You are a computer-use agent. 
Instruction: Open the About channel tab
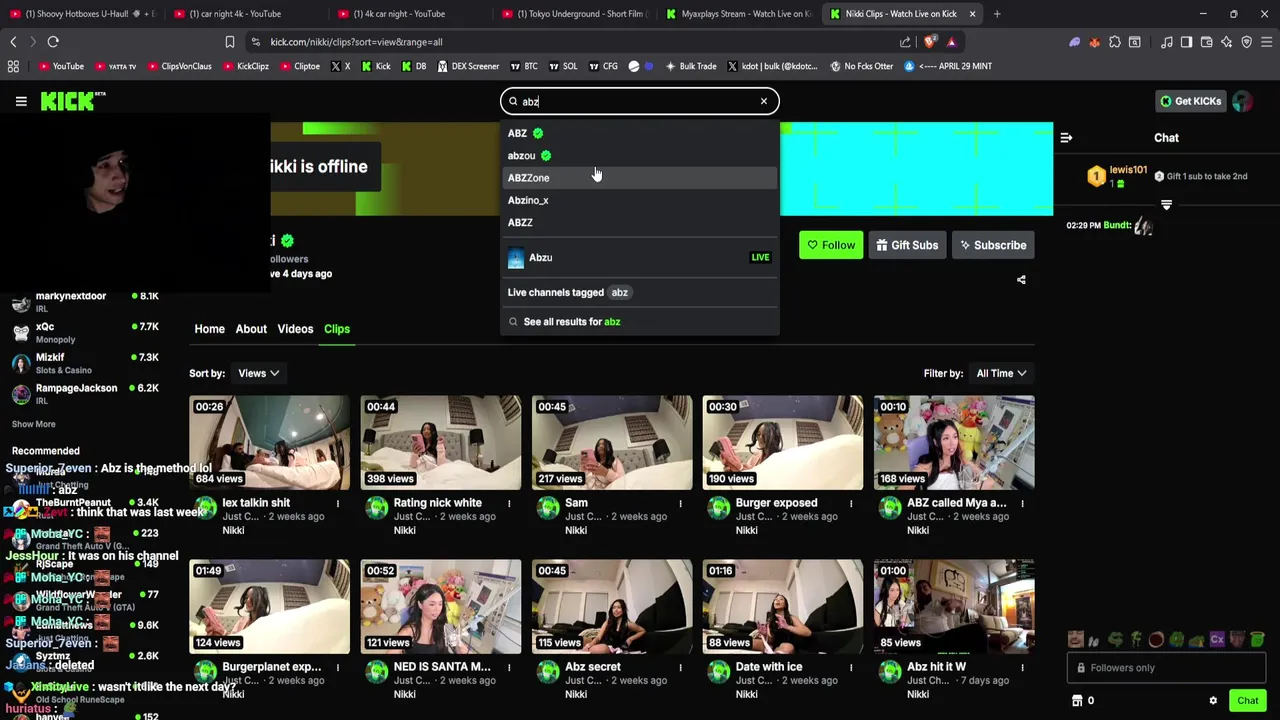click(x=251, y=329)
